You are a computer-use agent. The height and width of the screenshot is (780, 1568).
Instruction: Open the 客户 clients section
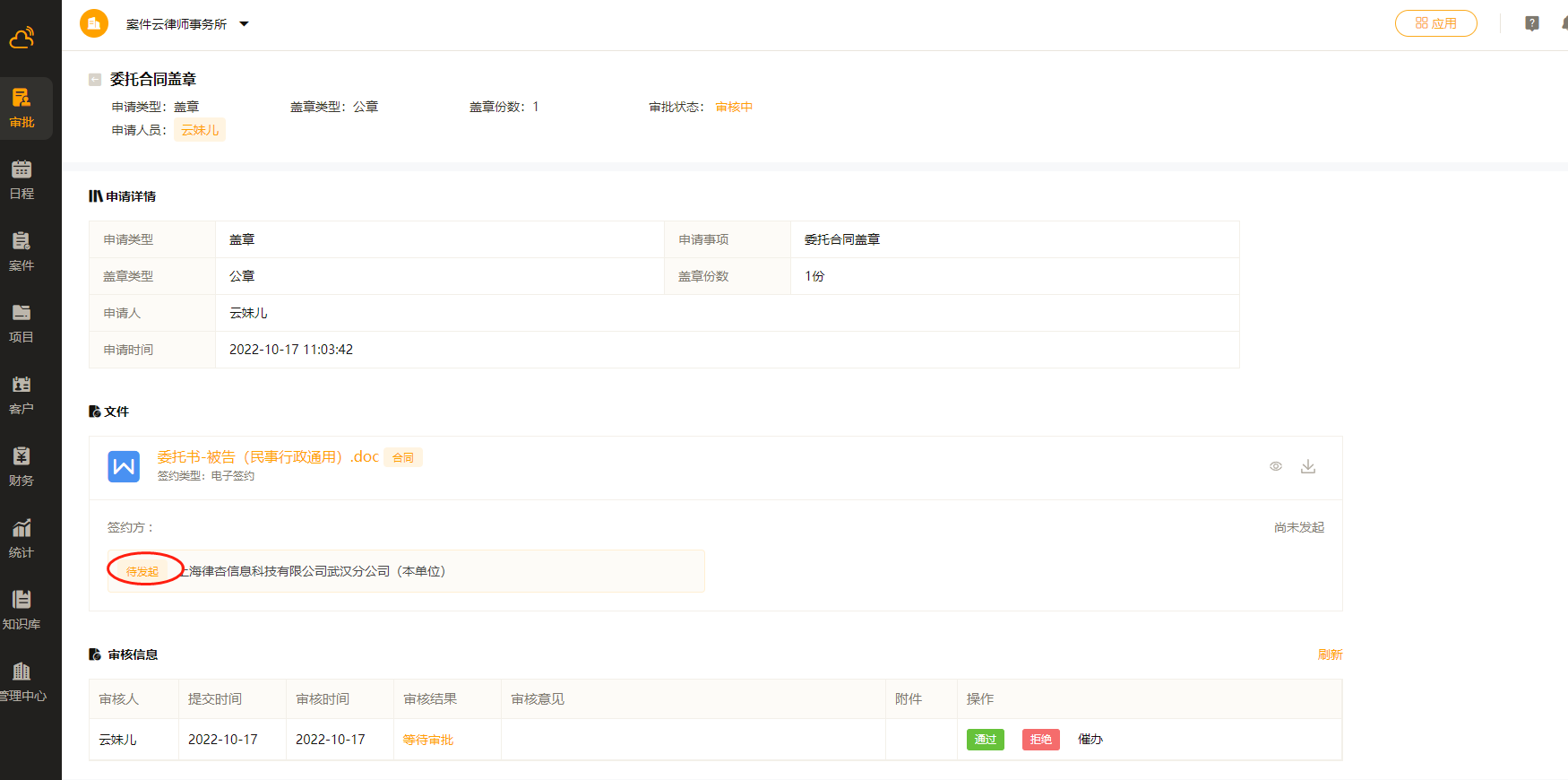pyautogui.click(x=22, y=394)
